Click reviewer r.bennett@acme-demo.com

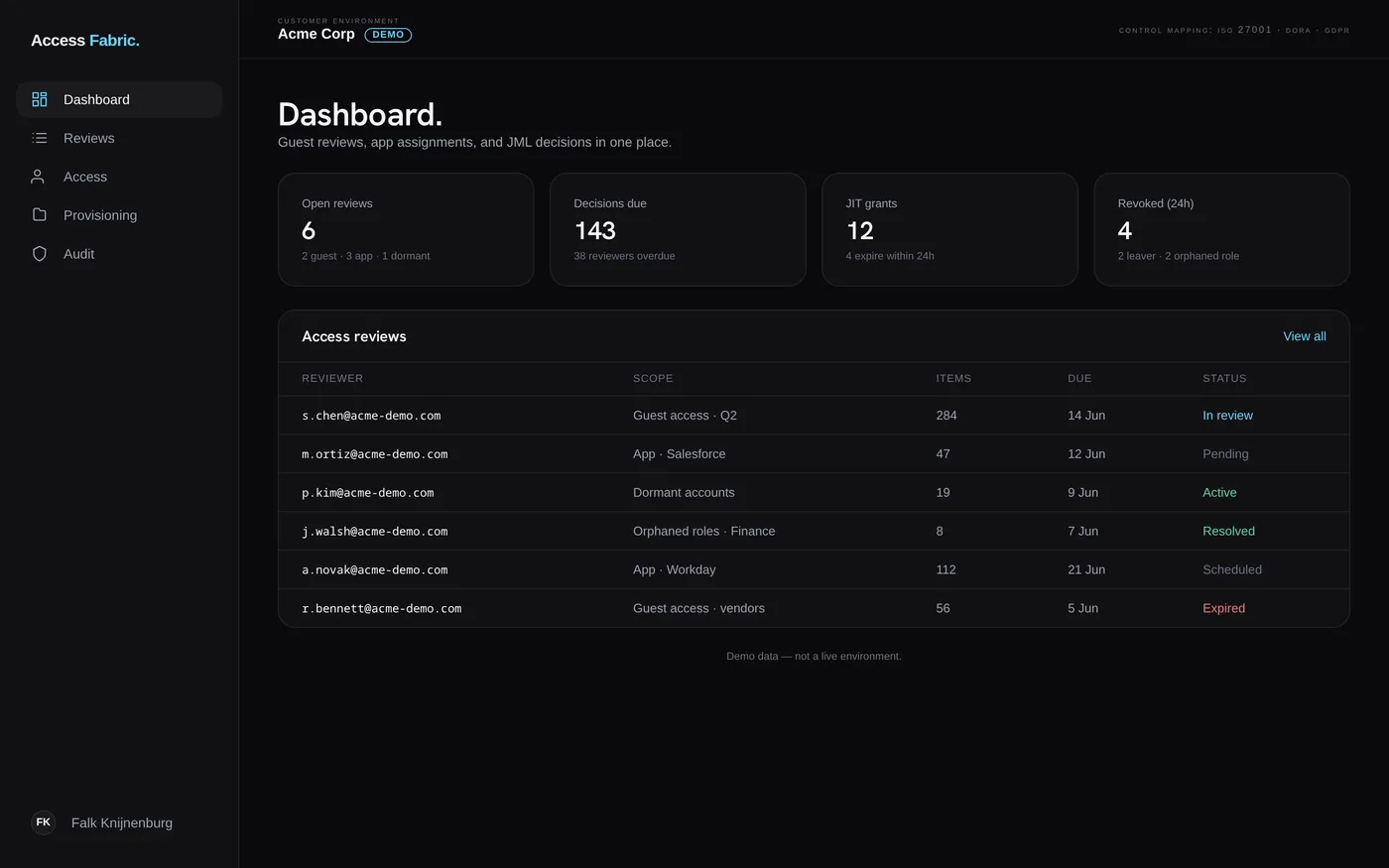(382, 609)
